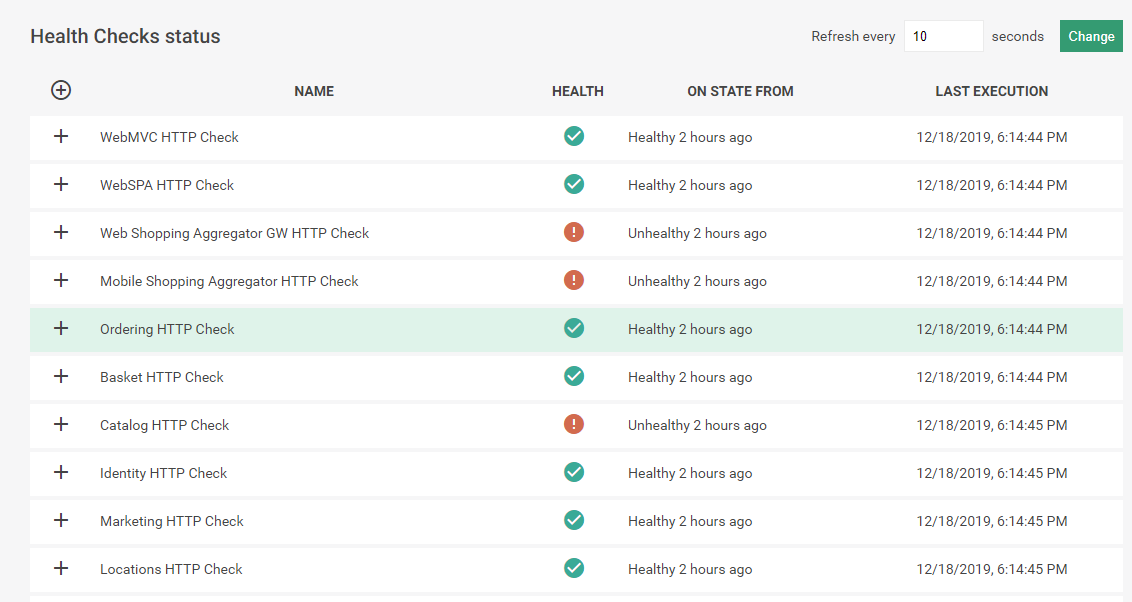Screen dimensions: 1132x602
Task: Expand Web Shopping Aggregator GW HTTP Check
Action: [61, 232]
